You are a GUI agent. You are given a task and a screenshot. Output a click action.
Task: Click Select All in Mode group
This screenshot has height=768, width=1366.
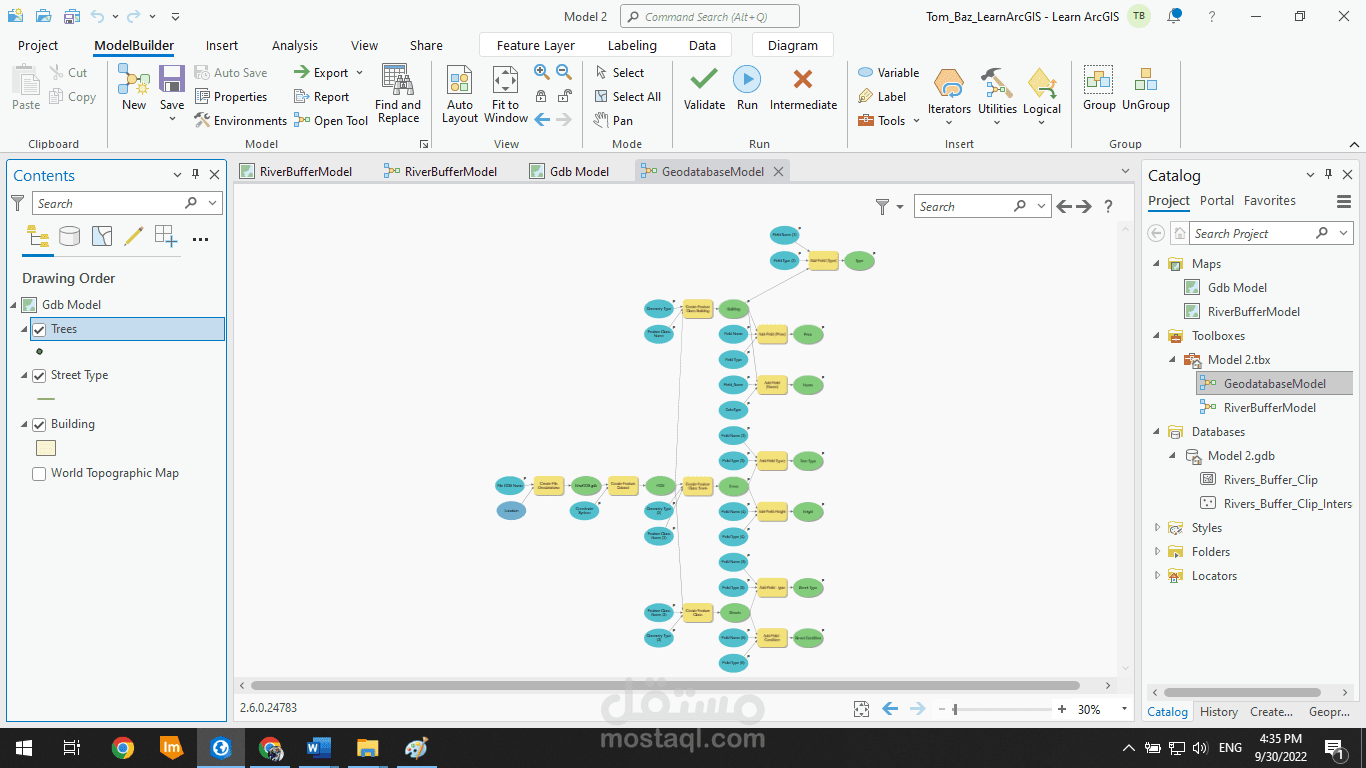pyautogui.click(x=627, y=97)
